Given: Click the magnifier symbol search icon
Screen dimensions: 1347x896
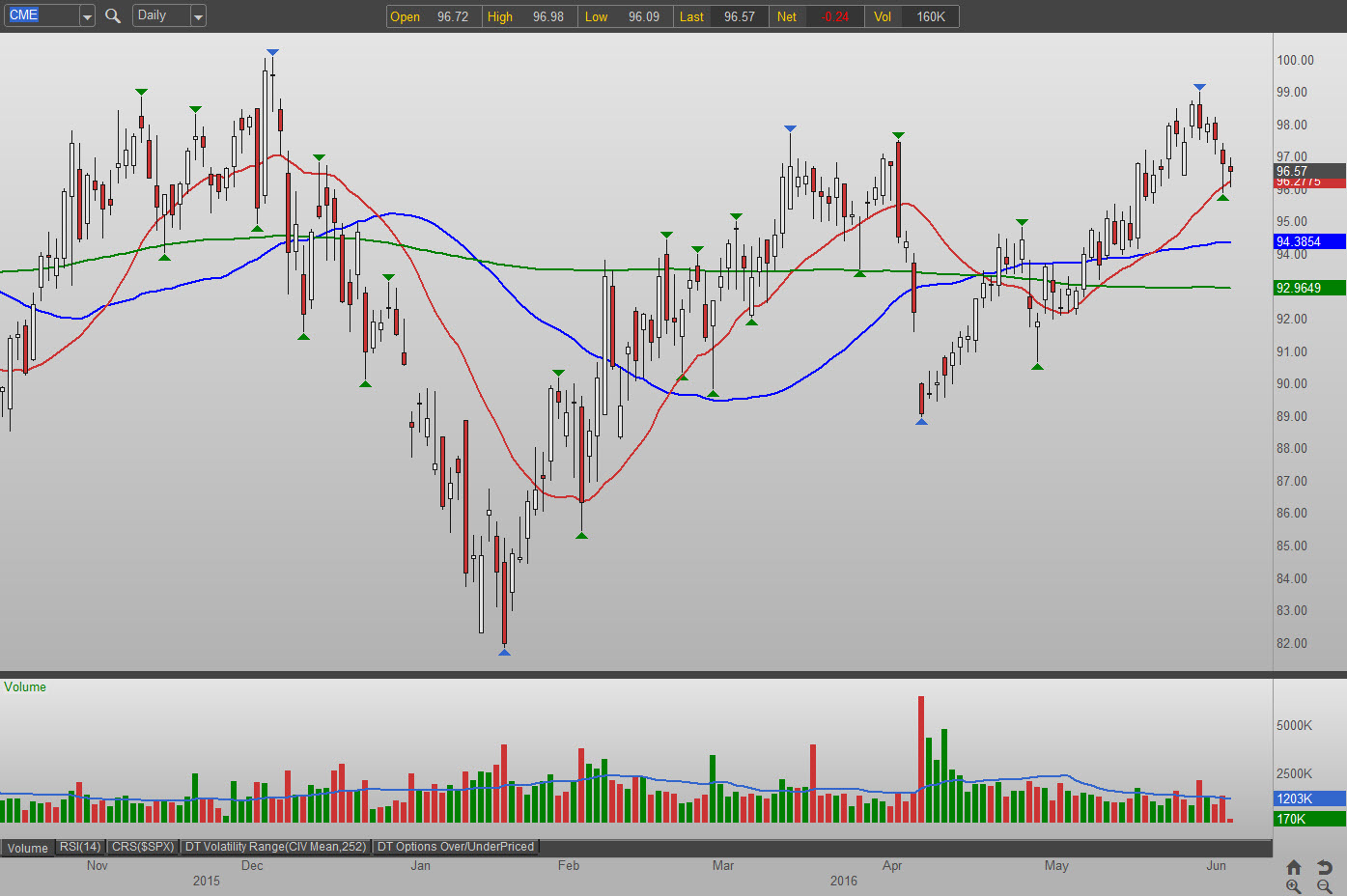Looking at the screenshot, I should coord(113,15).
